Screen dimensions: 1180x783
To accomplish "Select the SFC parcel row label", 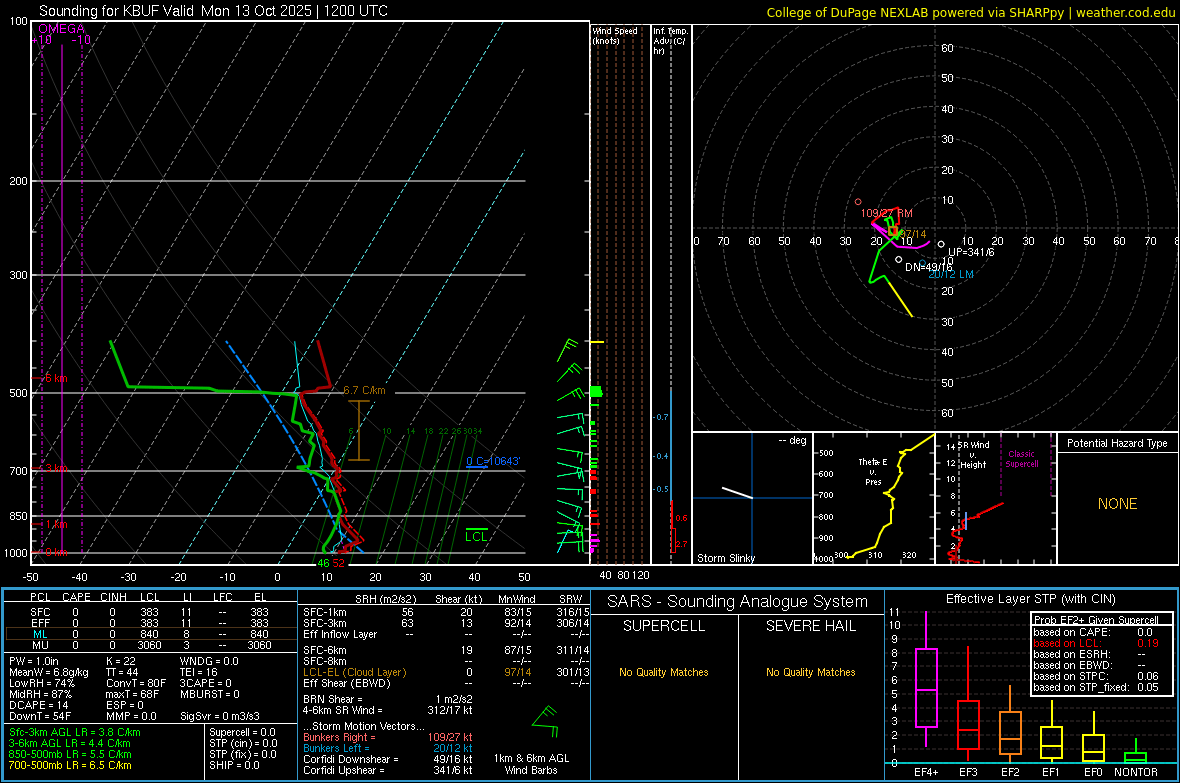I will pyautogui.click(x=40, y=612).
